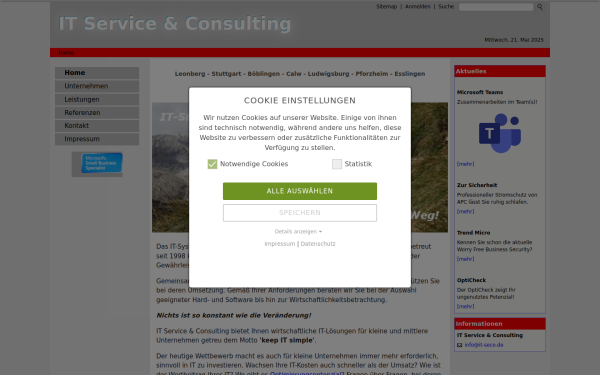Viewport: 600px width, 375px height.
Task: Open the Datenschutz link in cookie dialog
Action: click(x=318, y=244)
